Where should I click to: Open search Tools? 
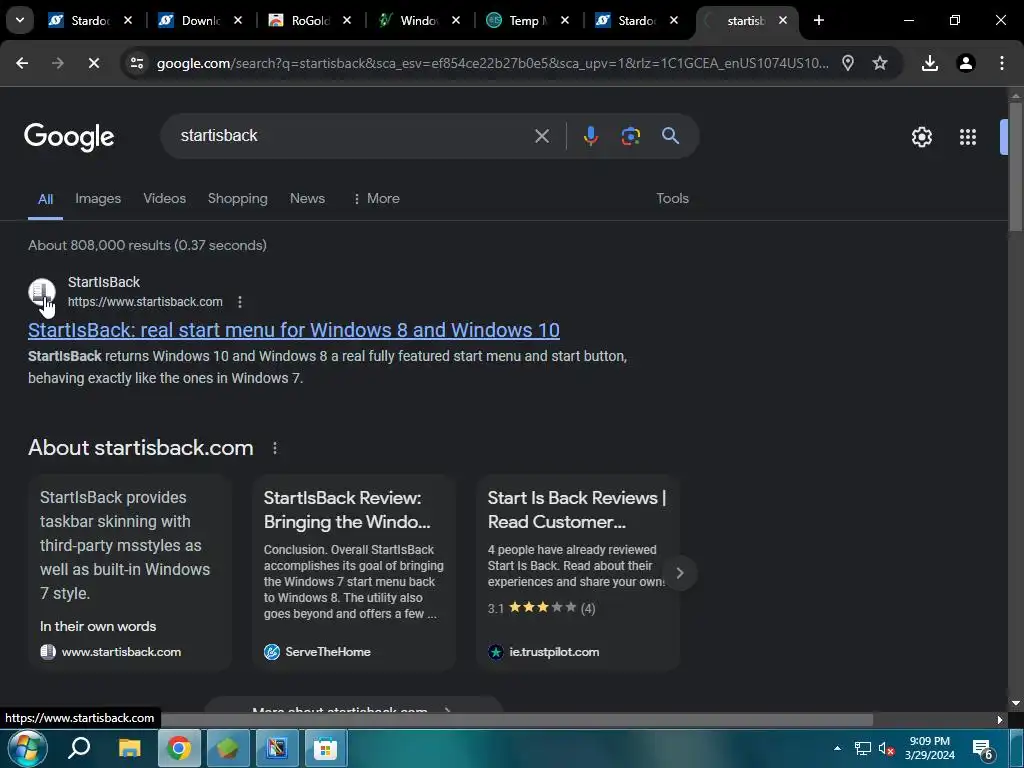(x=672, y=199)
